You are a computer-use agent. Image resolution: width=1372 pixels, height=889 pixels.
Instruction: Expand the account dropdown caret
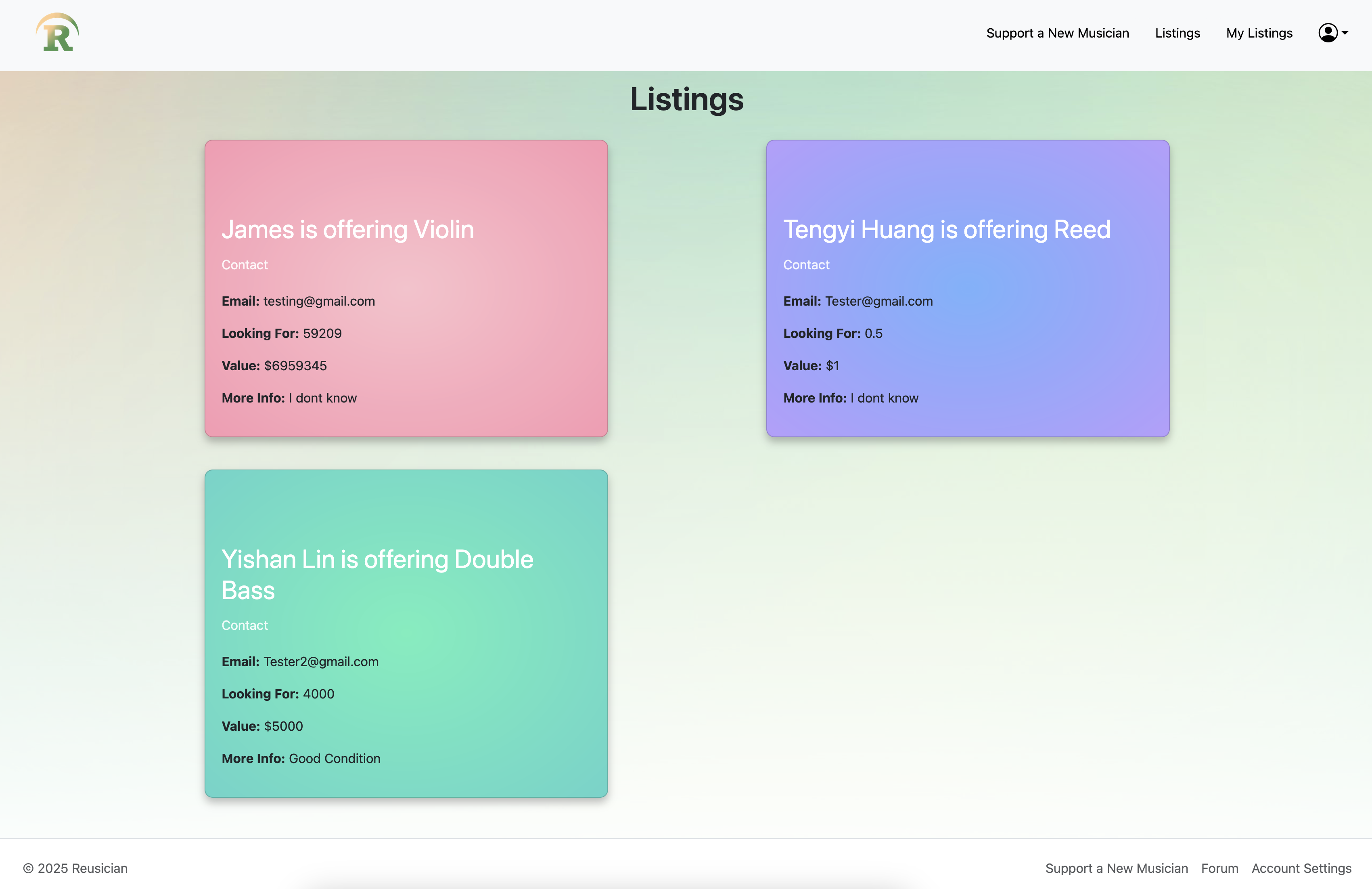(x=1345, y=34)
